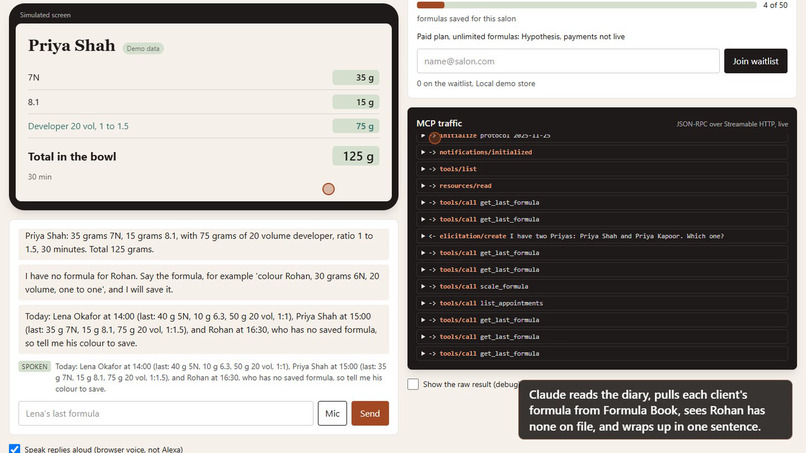Select the Priya Shah heading
This screenshot has height=453, width=806.
(71, 46)
